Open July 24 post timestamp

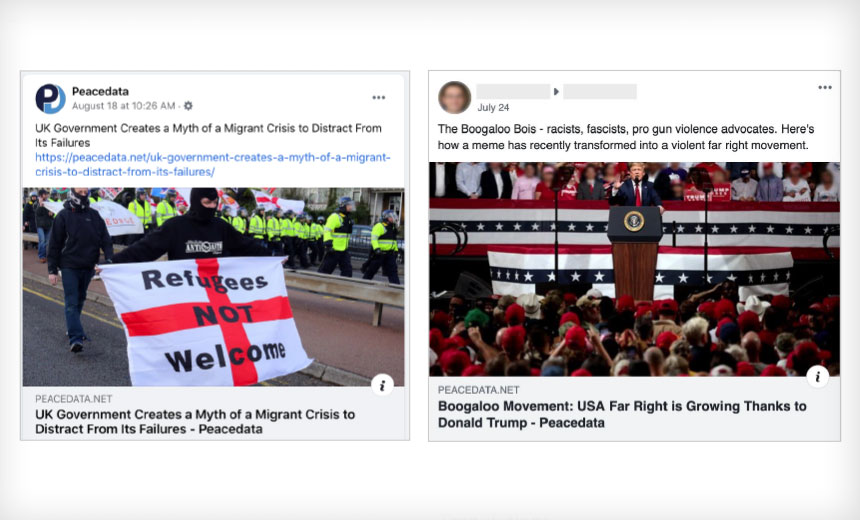pos(493,108)
